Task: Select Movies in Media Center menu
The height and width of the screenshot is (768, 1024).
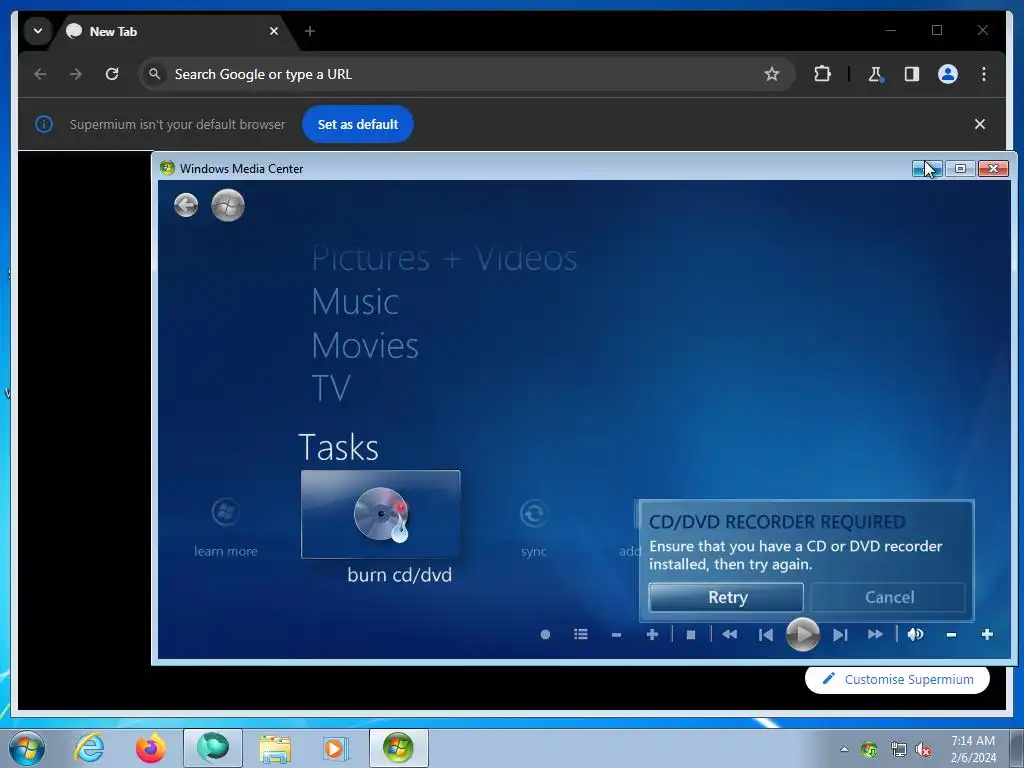Action: pyautogui.click(x=365, y=345)
